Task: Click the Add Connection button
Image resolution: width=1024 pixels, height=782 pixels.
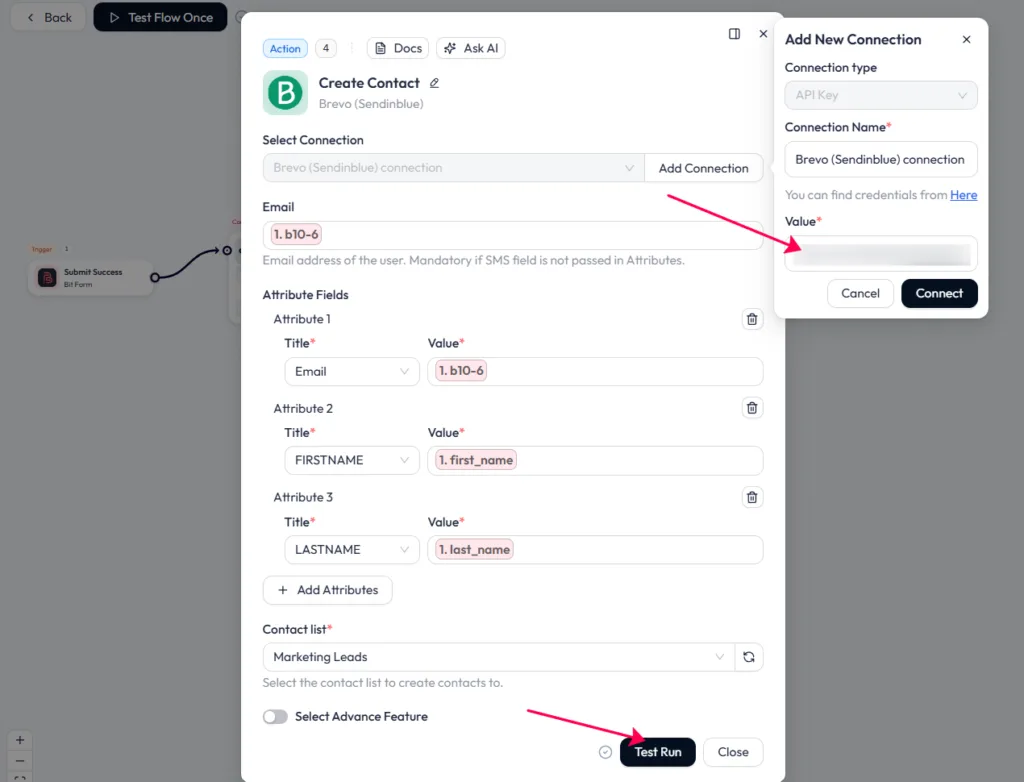Action: pyautogui.click(x=703, y=168)
